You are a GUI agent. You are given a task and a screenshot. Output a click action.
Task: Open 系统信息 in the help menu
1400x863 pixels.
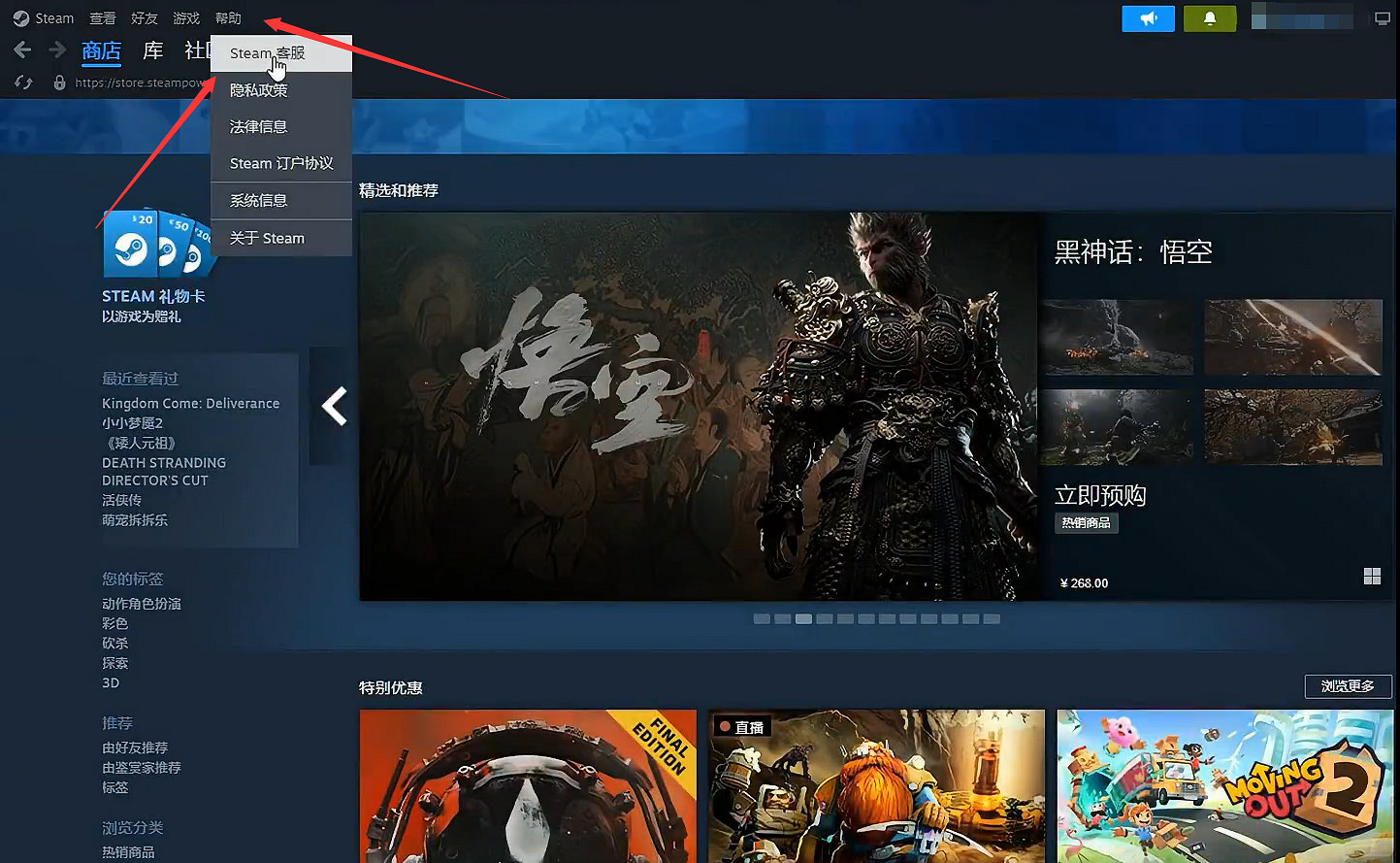tap(259, 201)
